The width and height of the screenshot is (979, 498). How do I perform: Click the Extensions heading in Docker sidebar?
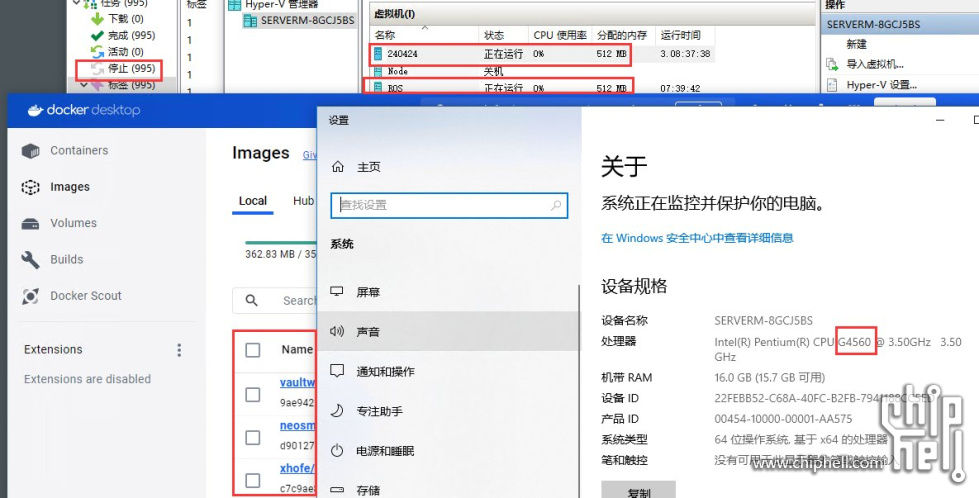click(53, 349)
